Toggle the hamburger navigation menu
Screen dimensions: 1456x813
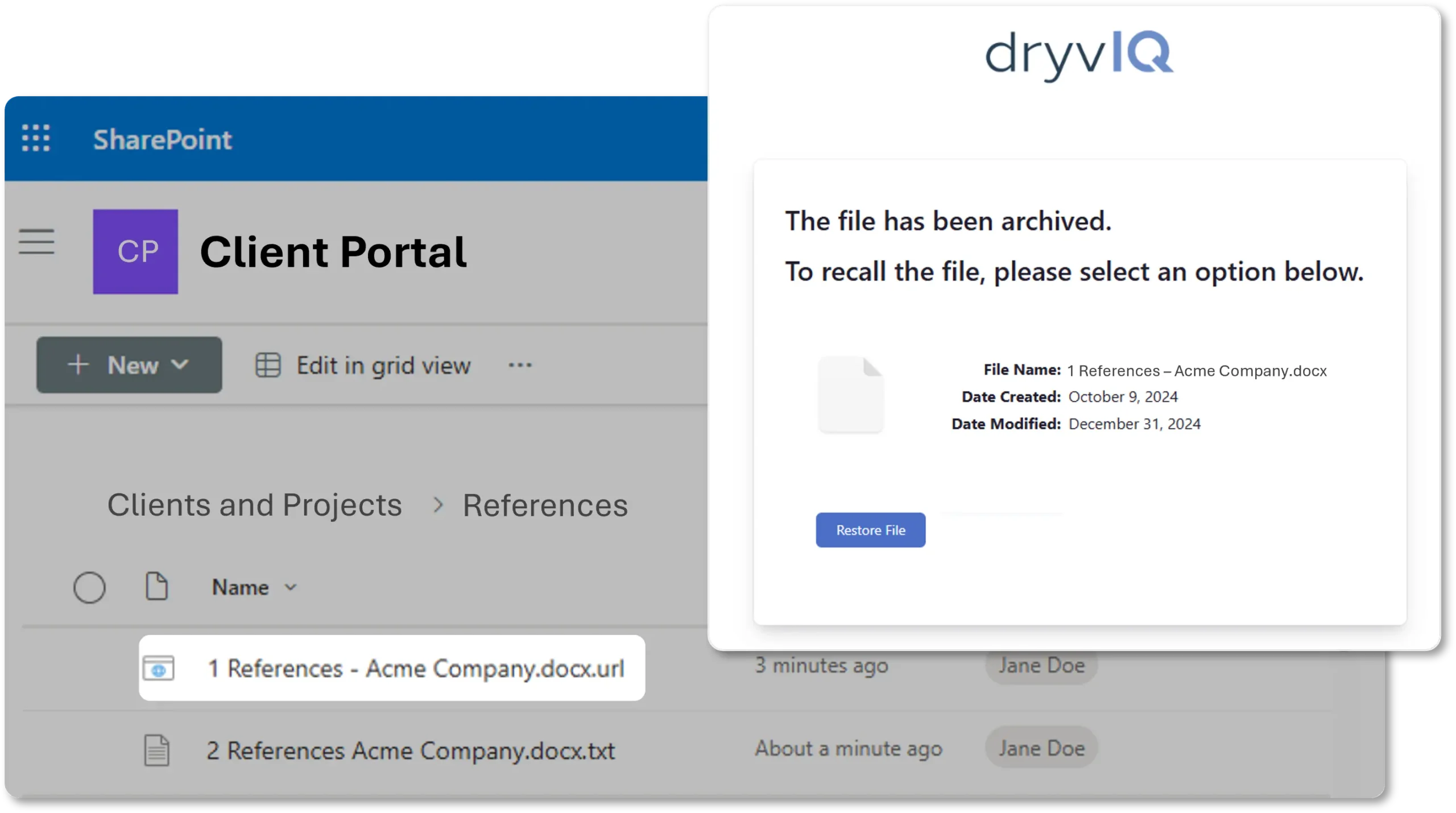[x=36, y=241]
